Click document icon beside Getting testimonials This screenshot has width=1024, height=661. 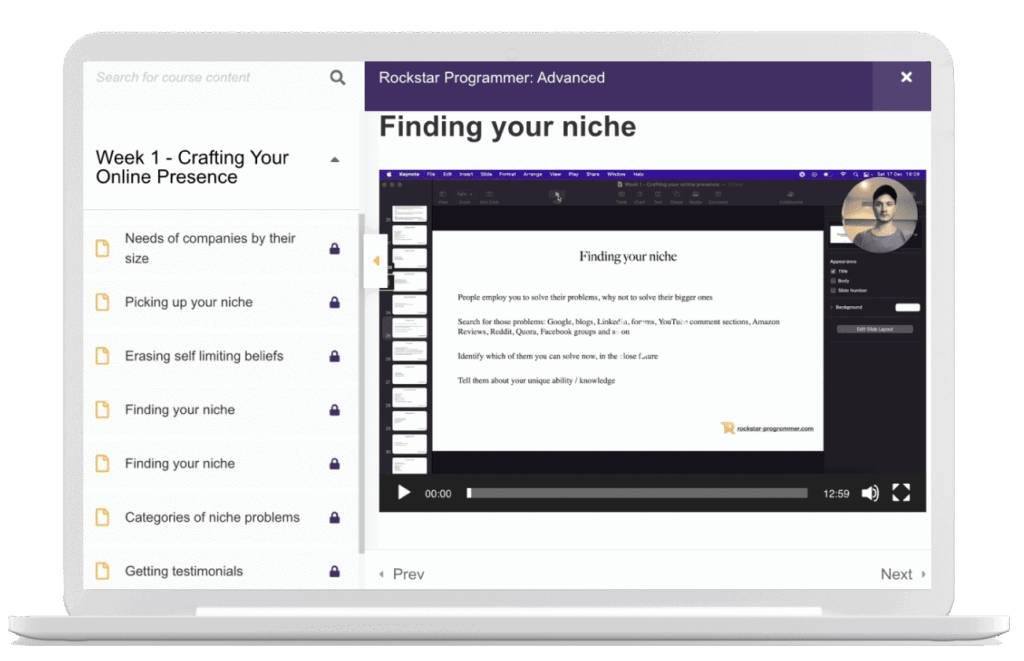tap(101, 571)
